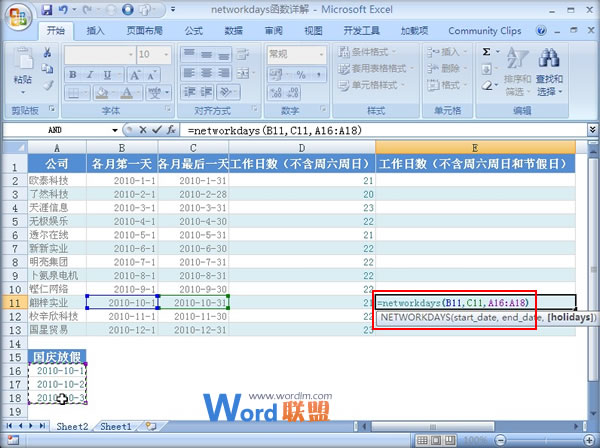This screenshot has width=600, height=448.
Task: Increase indent in alignment group
Action: coord(207,92)
